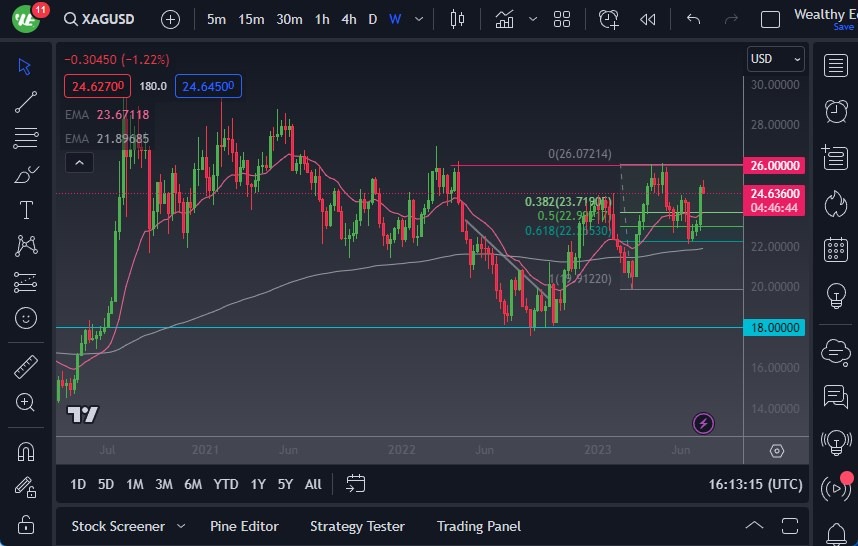Screen dimensions: 858x546
Task: Open the USD currency dropdown
Action: (x=776, y=59)
